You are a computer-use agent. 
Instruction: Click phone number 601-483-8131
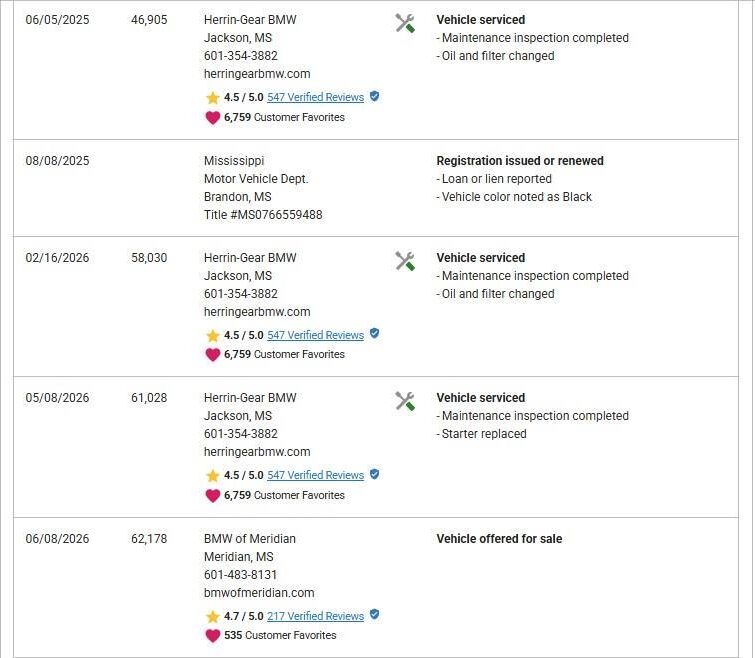240,575
